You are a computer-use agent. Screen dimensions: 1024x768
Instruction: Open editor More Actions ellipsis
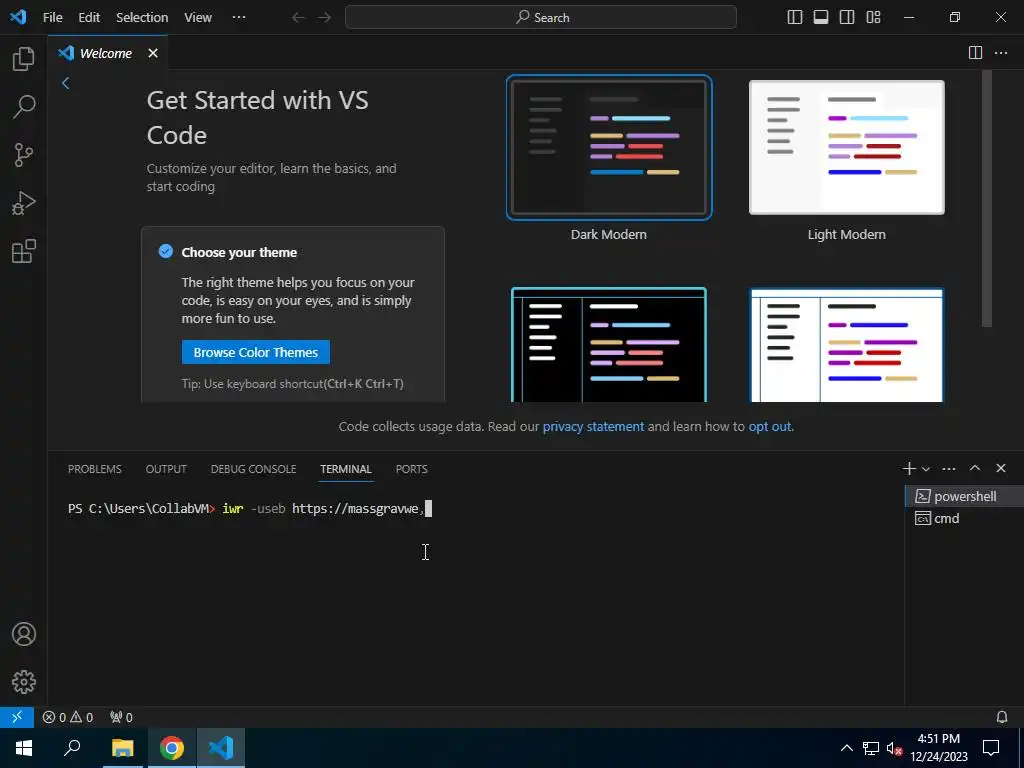(1001, 53)
